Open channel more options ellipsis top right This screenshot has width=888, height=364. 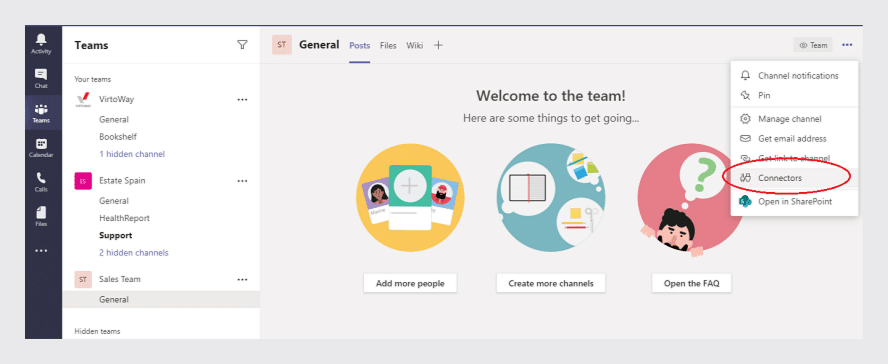[x=847, y=45]
